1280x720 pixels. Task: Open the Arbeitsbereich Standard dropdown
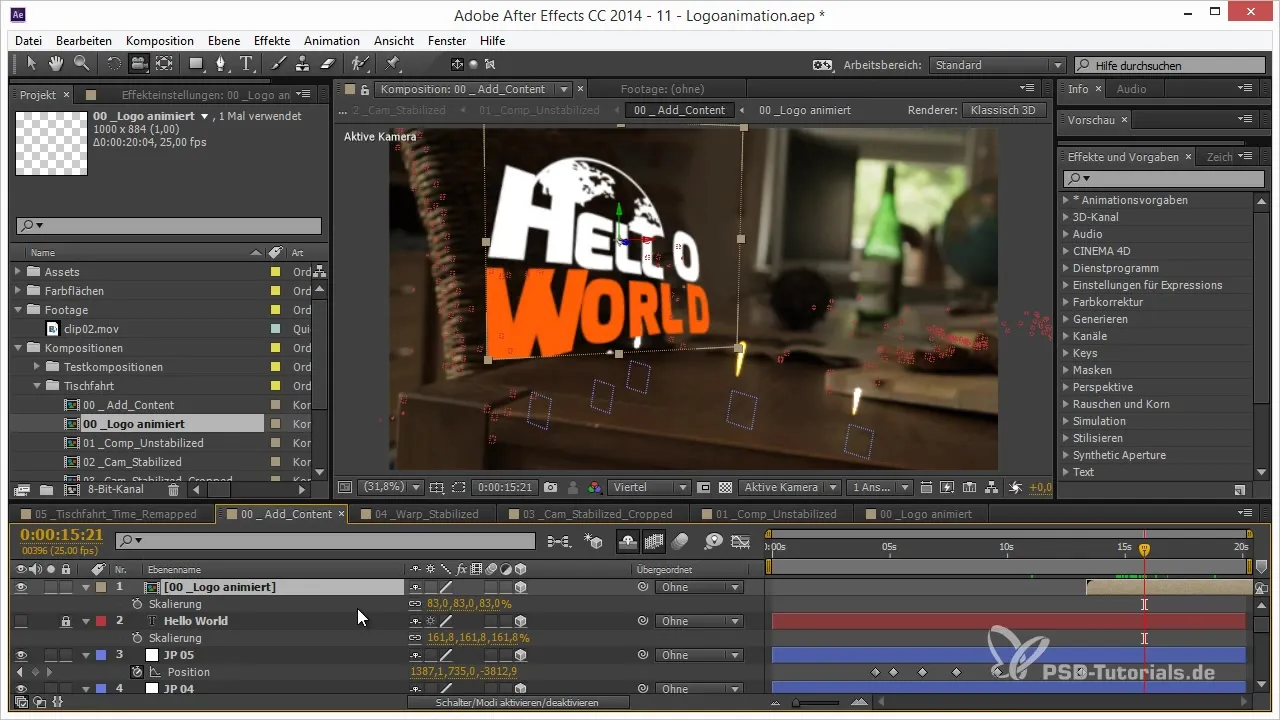tap(997, 65)
